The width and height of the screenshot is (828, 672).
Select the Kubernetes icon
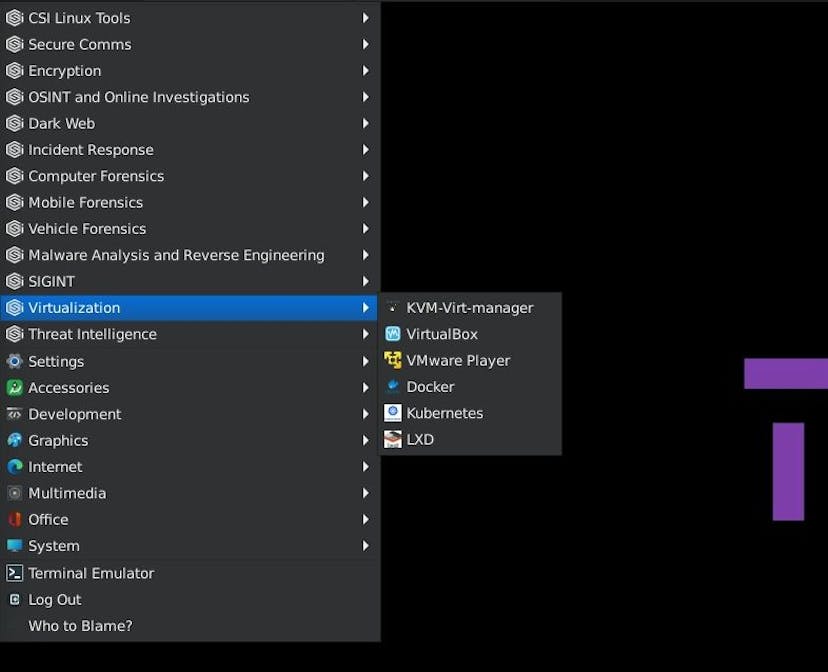392,413
